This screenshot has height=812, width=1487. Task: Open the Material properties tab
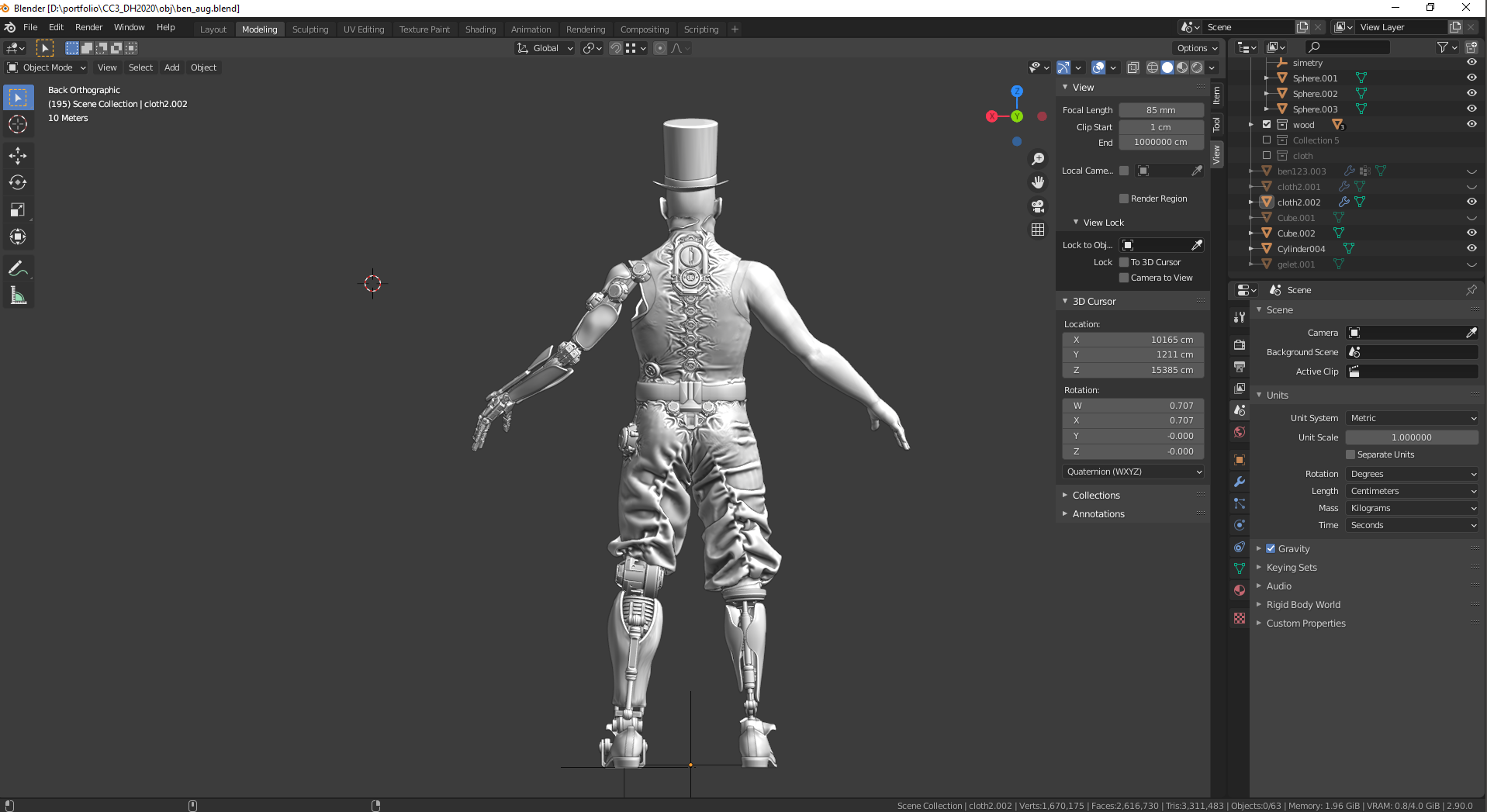coord(1240,590)
